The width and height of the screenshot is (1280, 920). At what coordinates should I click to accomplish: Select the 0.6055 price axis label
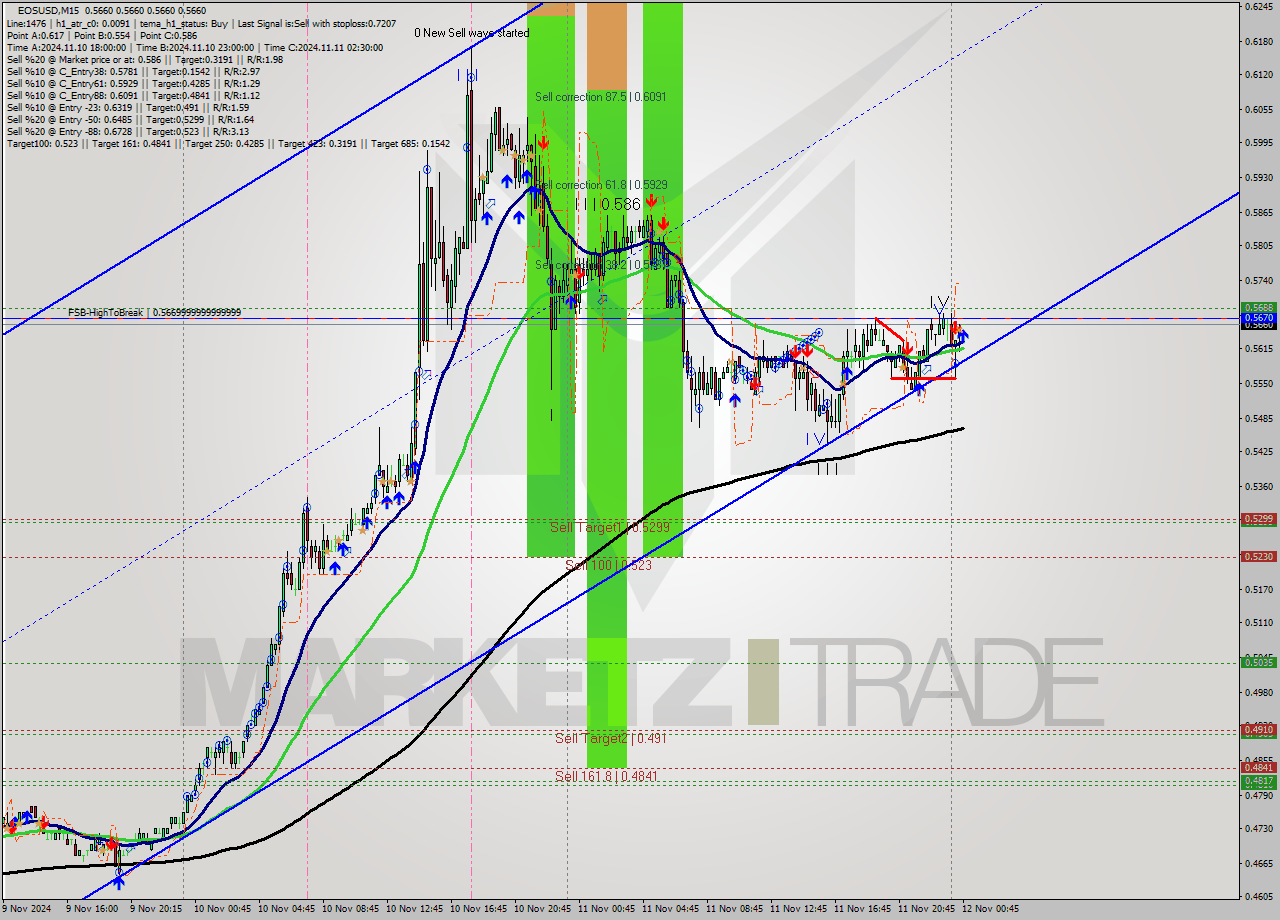(x=1258, y=109)
